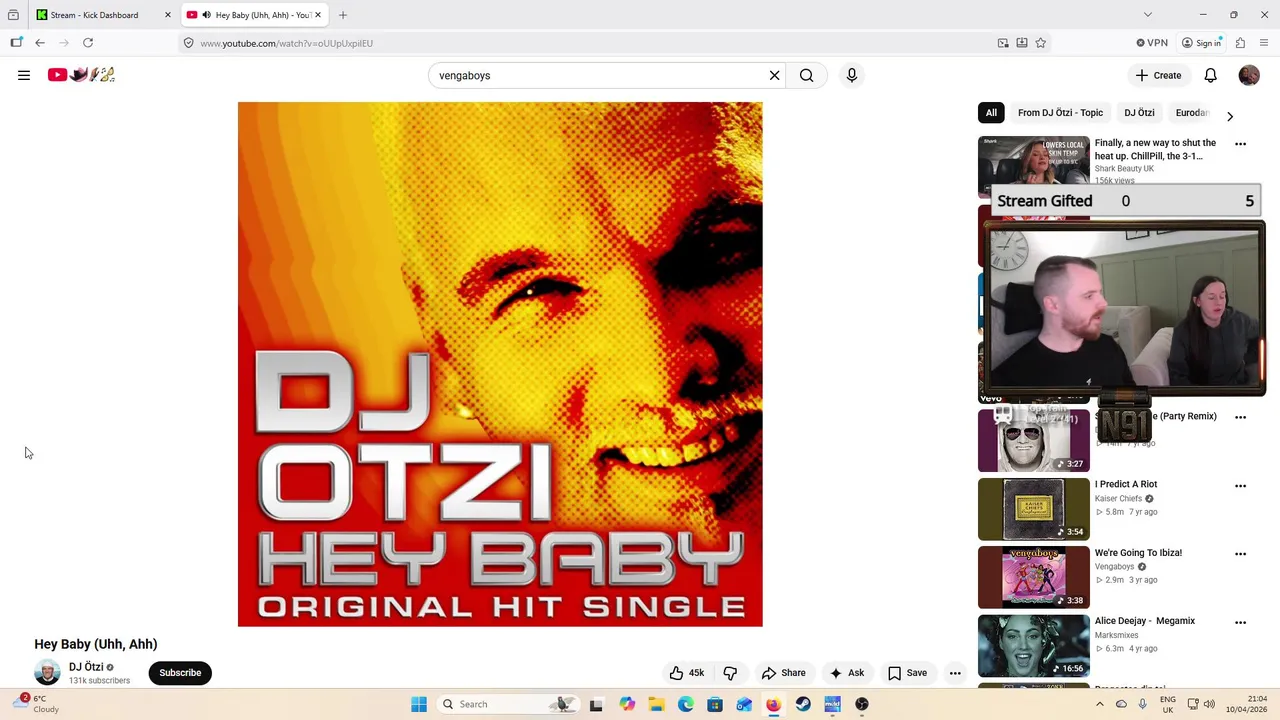The image size is (1280, 720).
Task: Click the browser address bar URL
Action: click(286, 43)
